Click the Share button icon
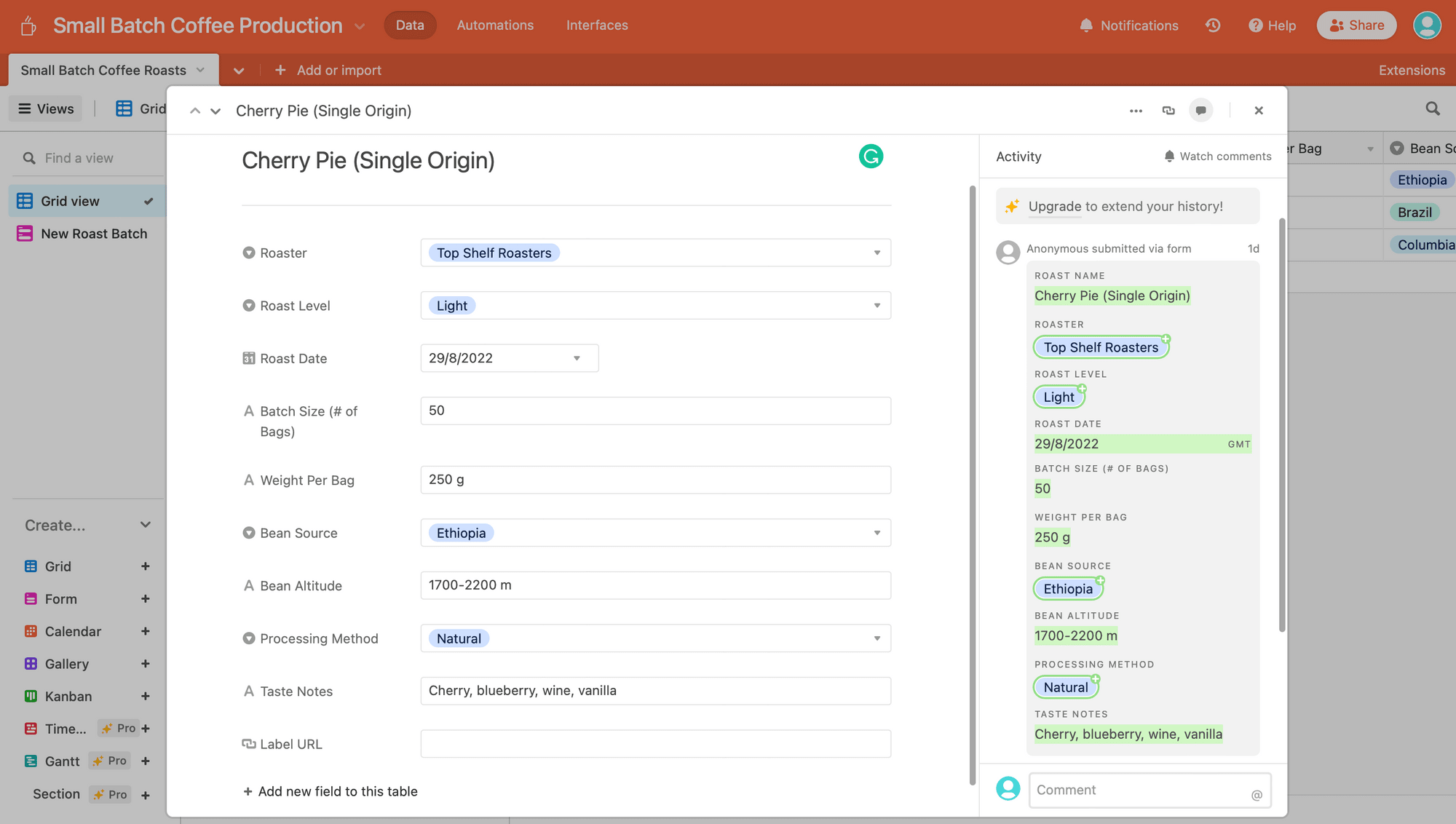Viewport: 1456px width, 824px height. (1336, 25)
